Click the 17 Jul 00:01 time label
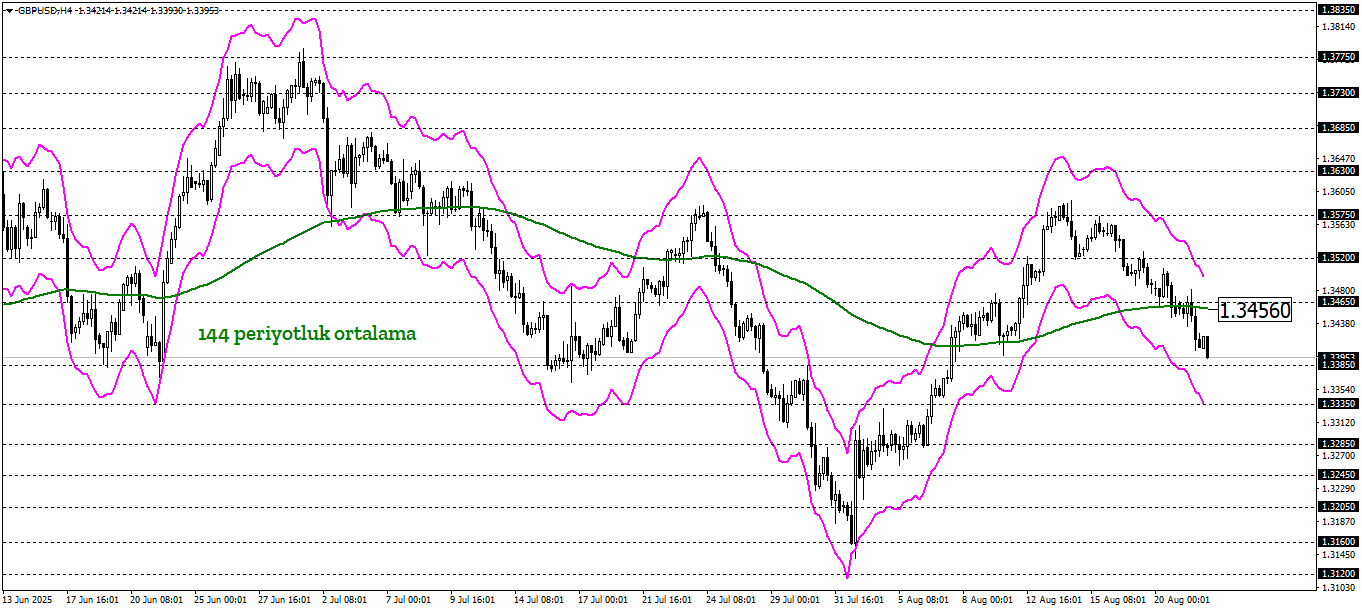 tap(604, 600)
